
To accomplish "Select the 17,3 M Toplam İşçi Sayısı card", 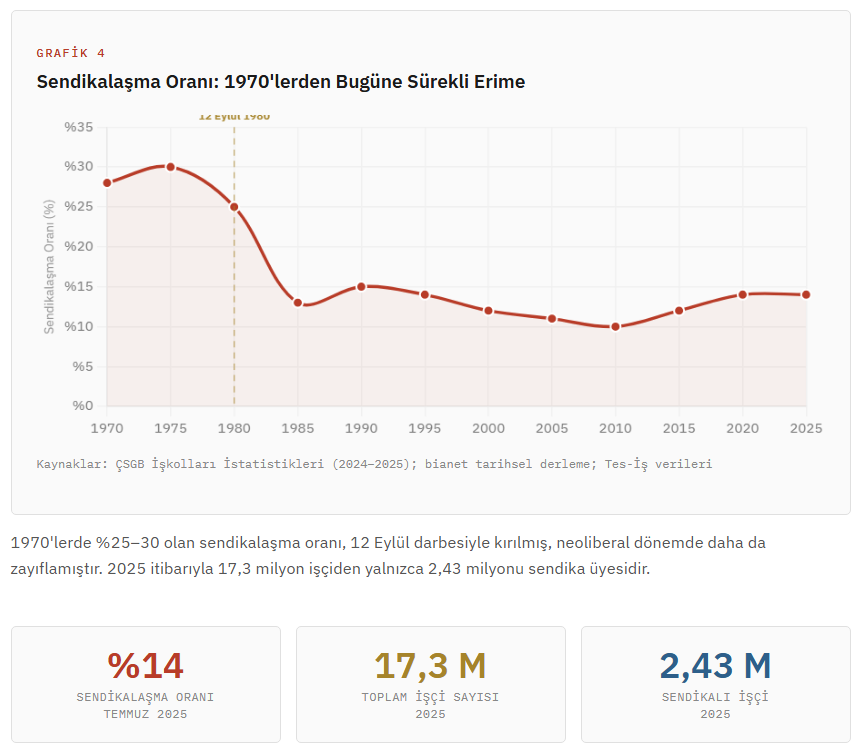I will point(430,684).
